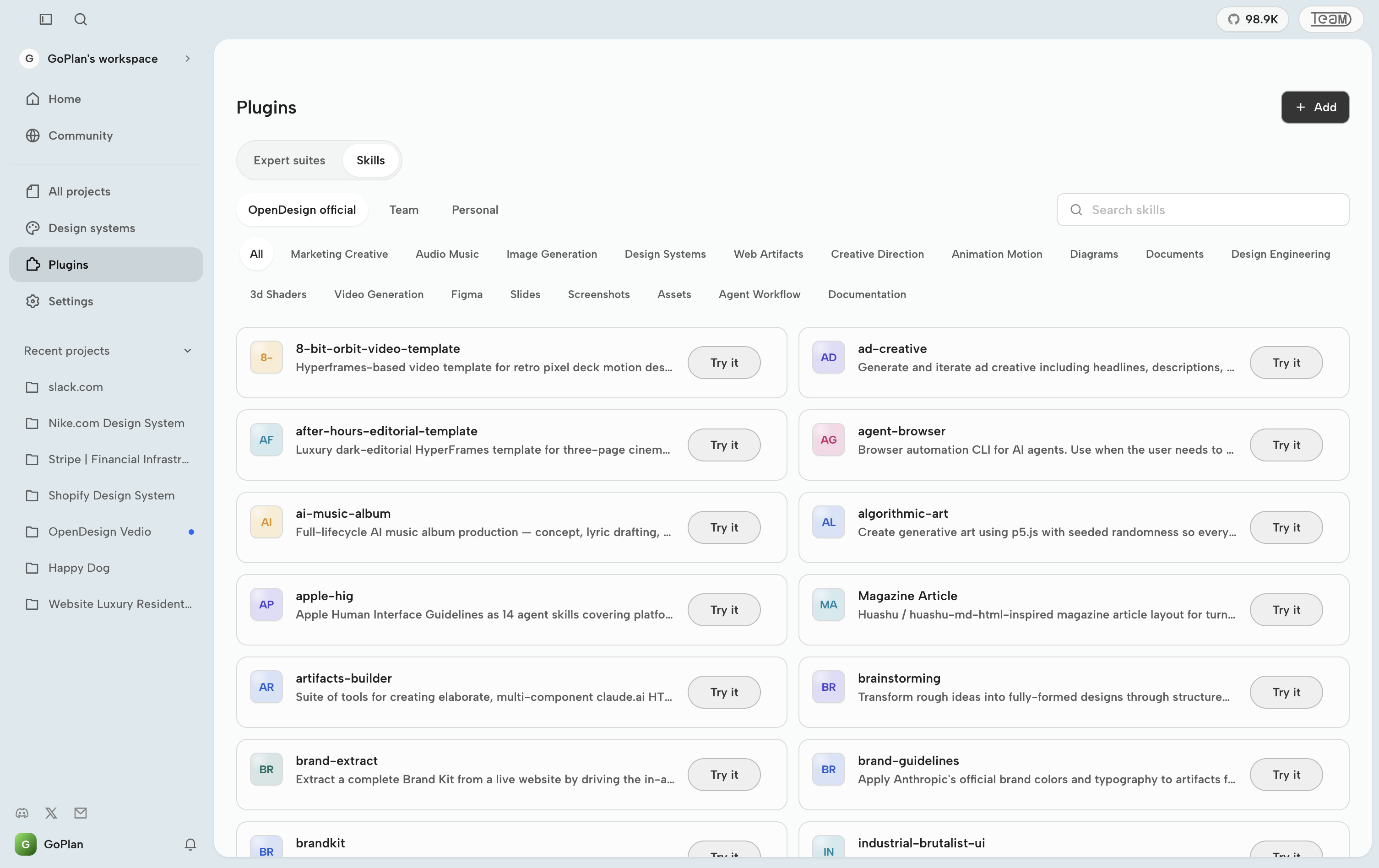Filter by Agent Workflow category
Image resolution: width=1379 pixels, height=868 pixels.
click(x=760, y=294)
